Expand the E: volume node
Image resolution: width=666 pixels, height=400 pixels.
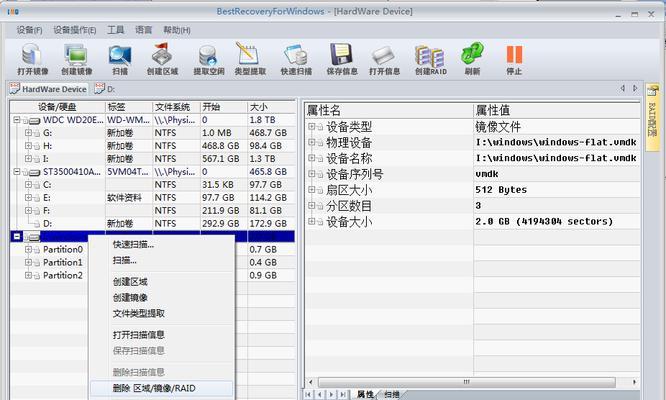[x=28, y=197]
